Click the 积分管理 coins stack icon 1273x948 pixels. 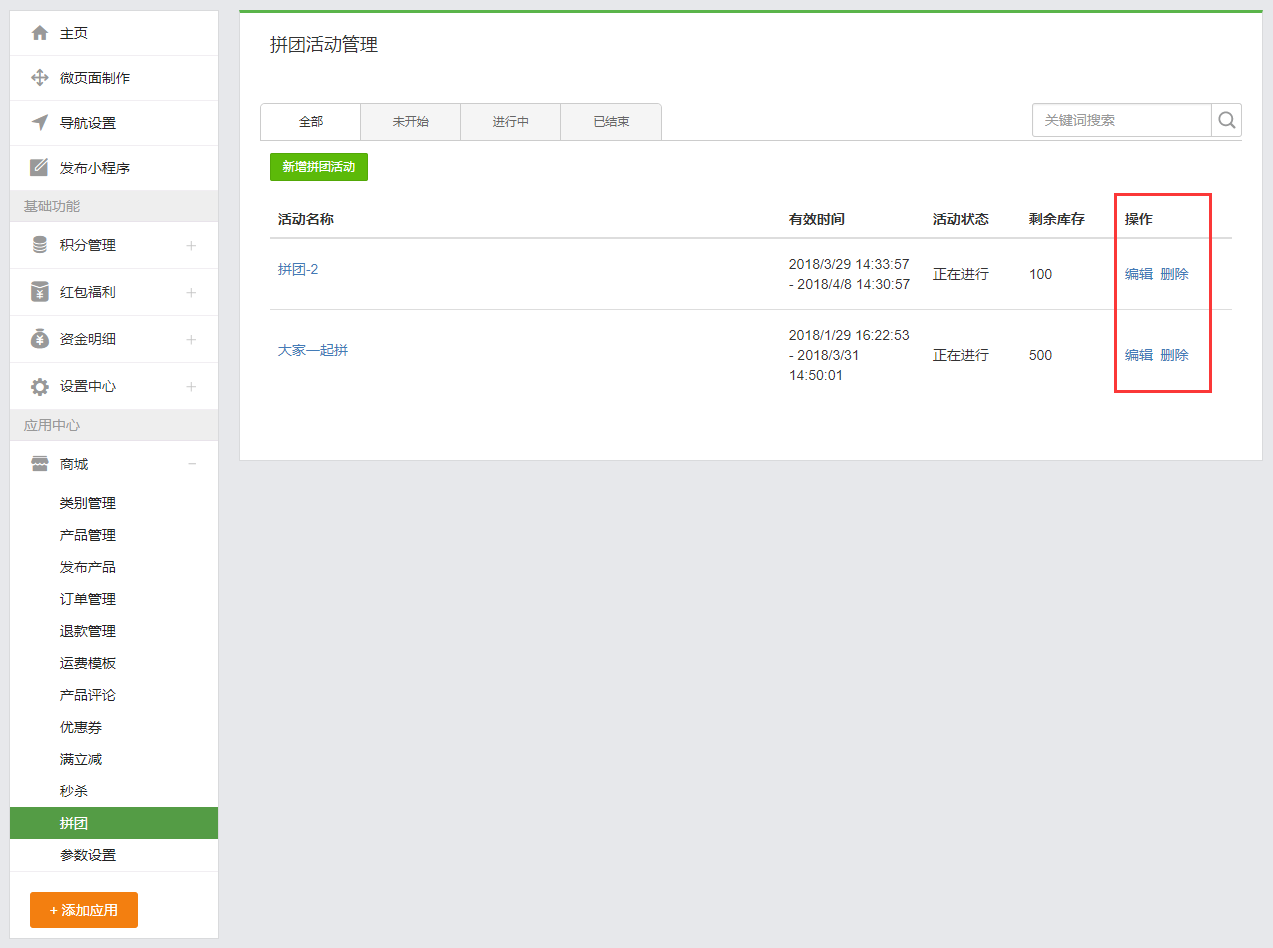pyautogui.click(x=40, y=245)
